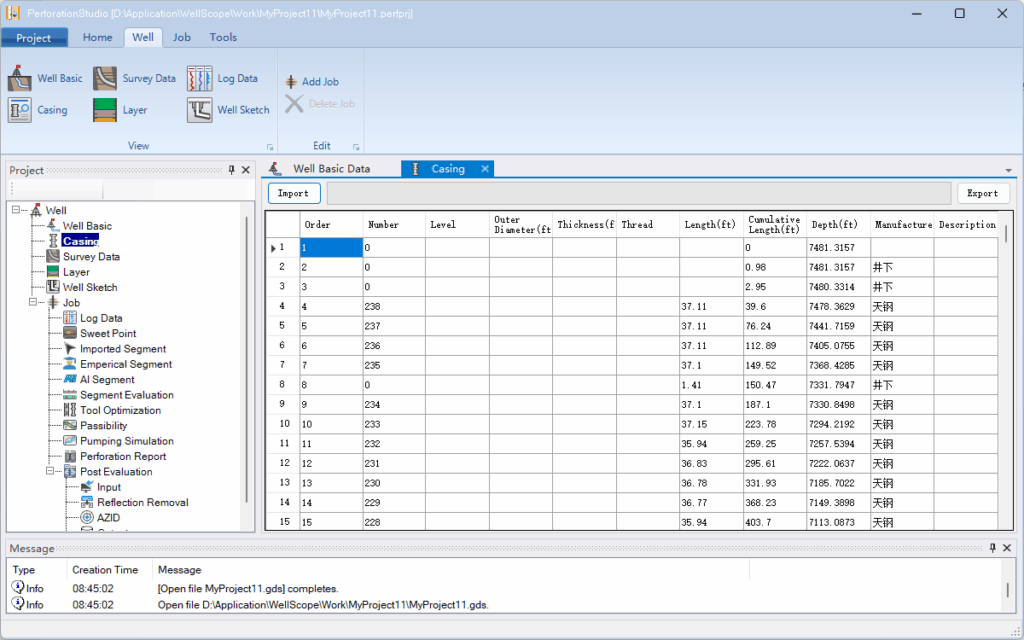
Task: Switch to Well Basic Data tab
Action: 331,169
